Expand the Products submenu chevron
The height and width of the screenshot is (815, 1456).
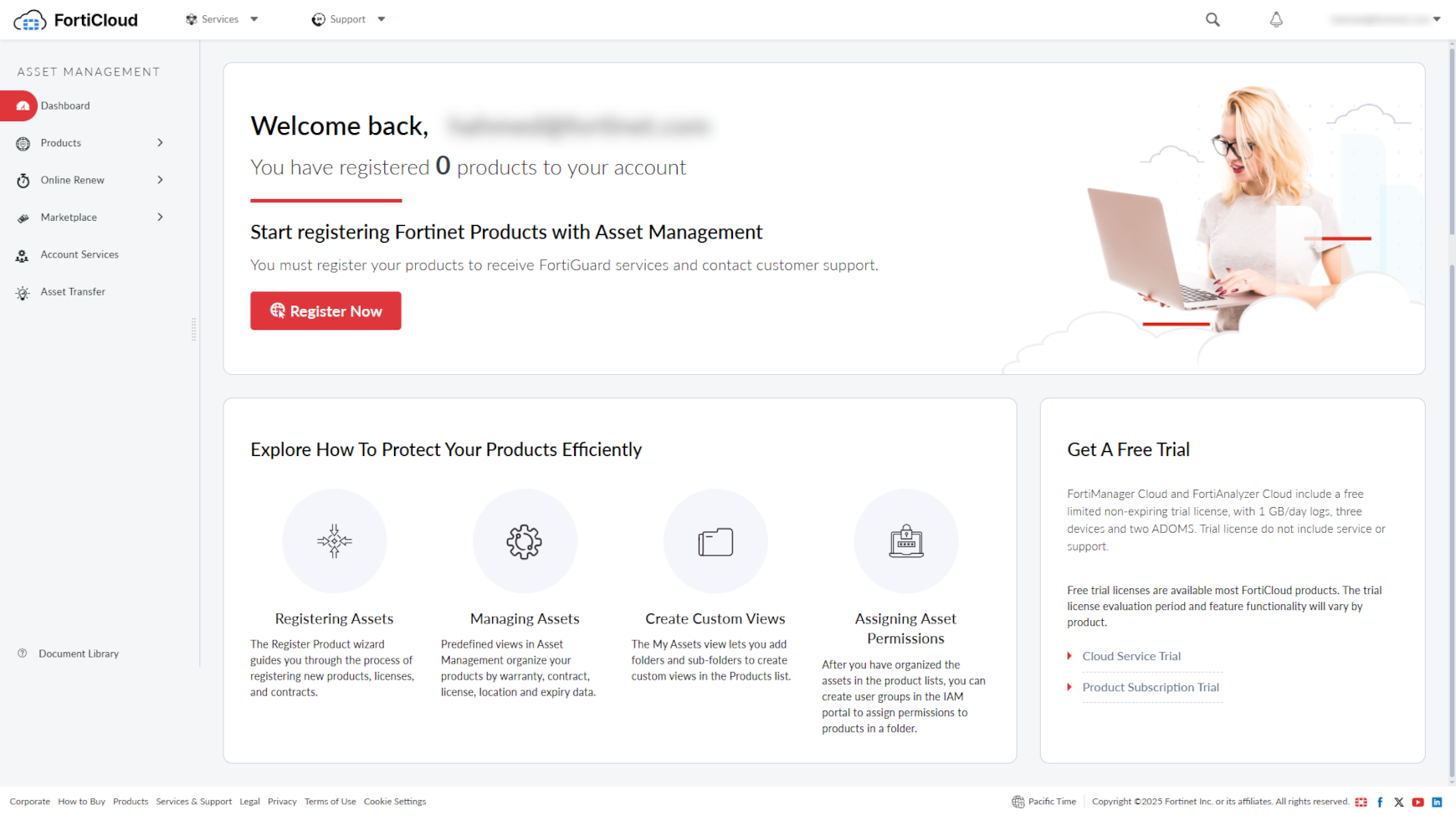coord(160,143)
